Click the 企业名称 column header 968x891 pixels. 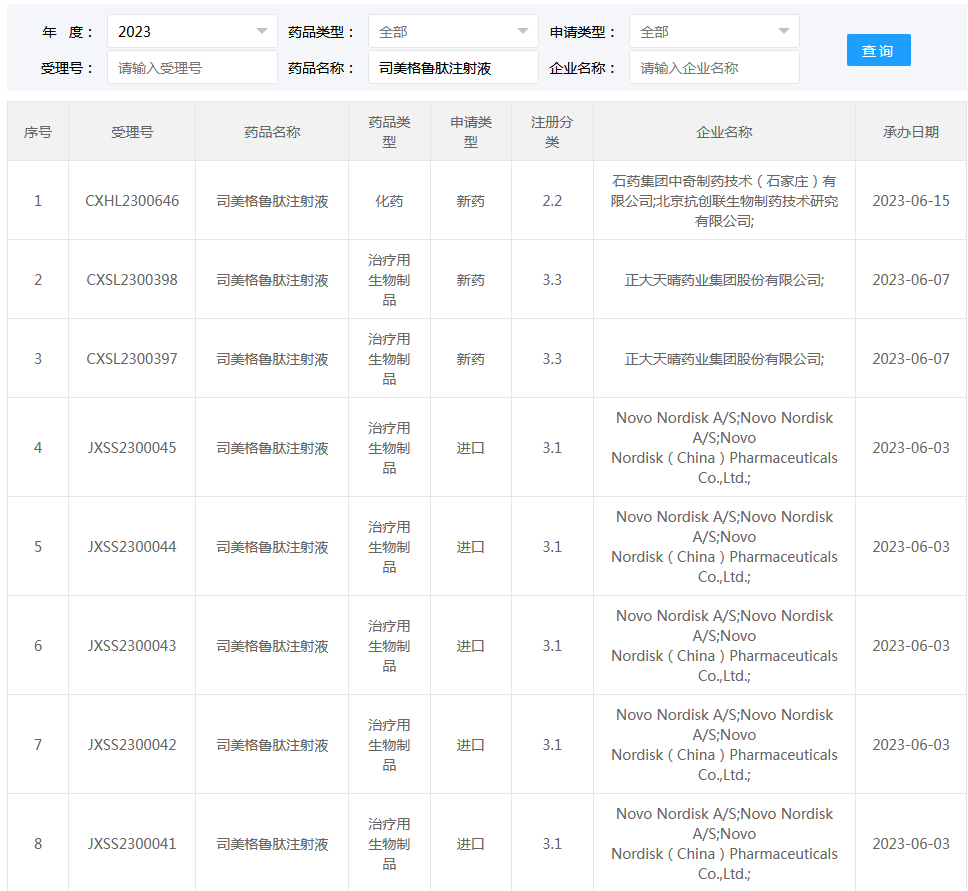pos(724,132)
